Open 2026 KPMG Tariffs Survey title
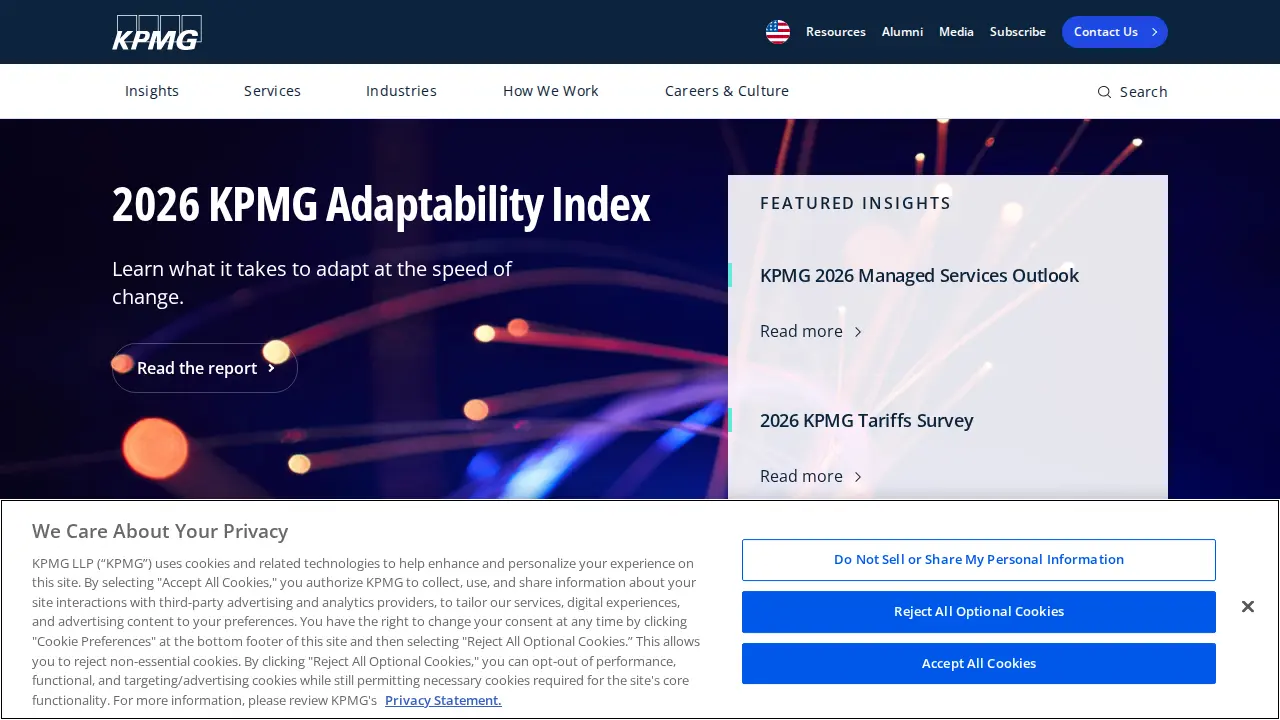Image resolution: width=1280 pixels, height=720 pixels. [x=866, y=420]
